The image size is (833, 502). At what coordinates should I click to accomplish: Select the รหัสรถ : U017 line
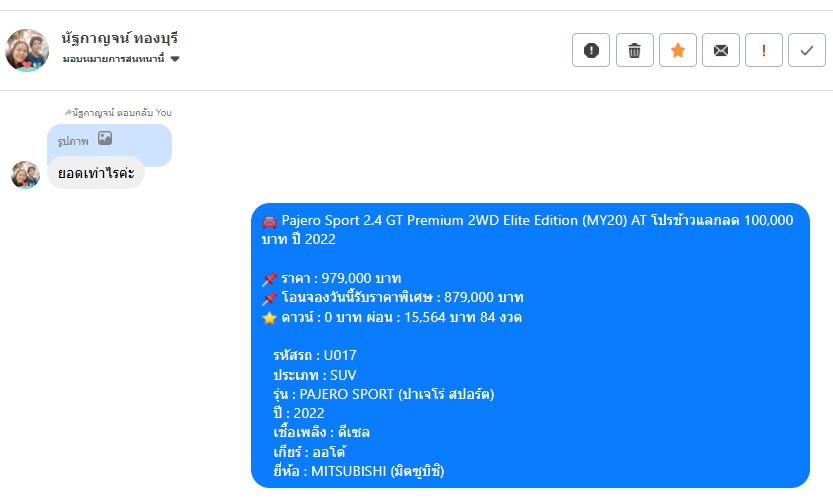pyautogui.click(x=314, y=355)
